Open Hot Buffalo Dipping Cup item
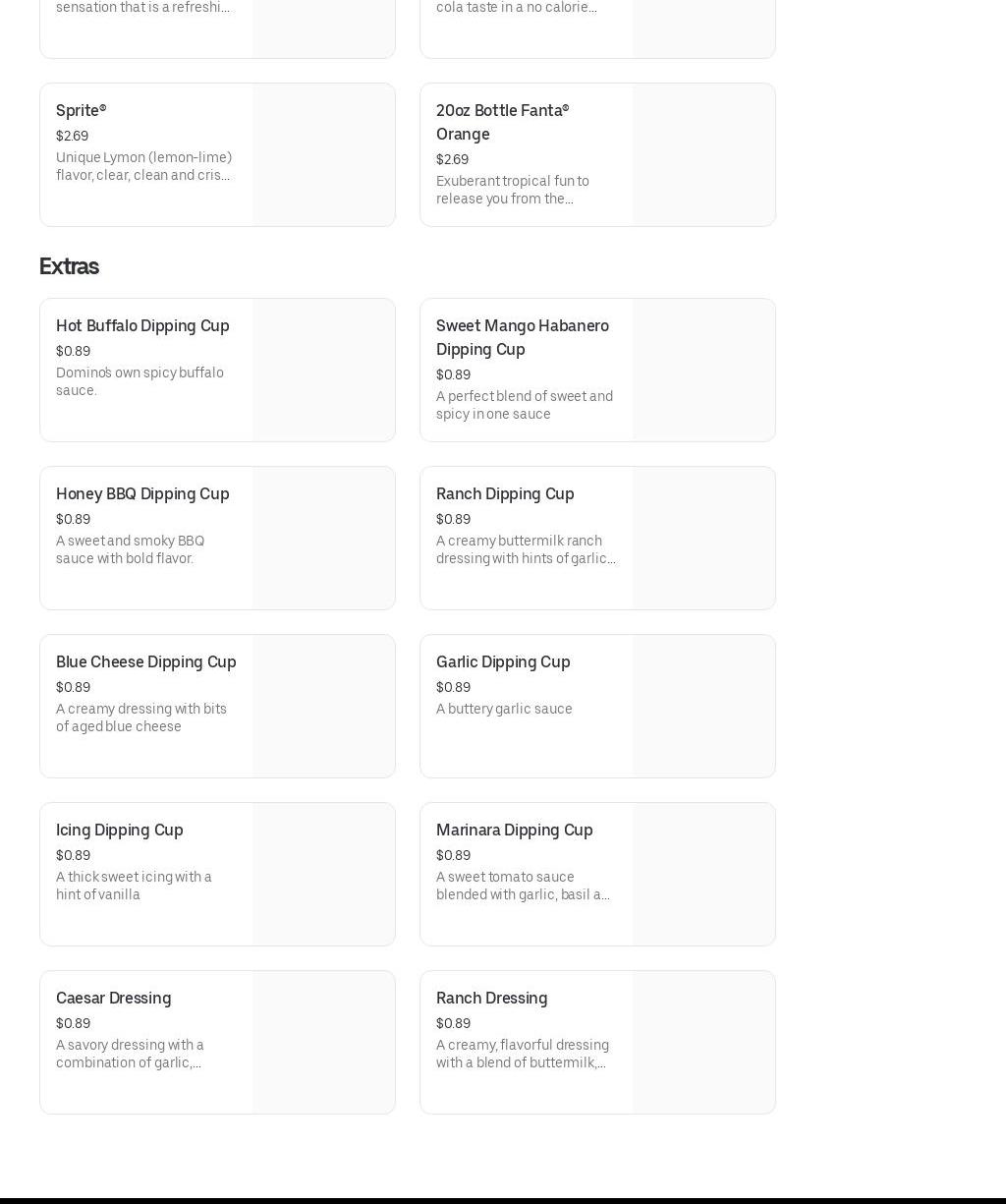 [142, 326]
